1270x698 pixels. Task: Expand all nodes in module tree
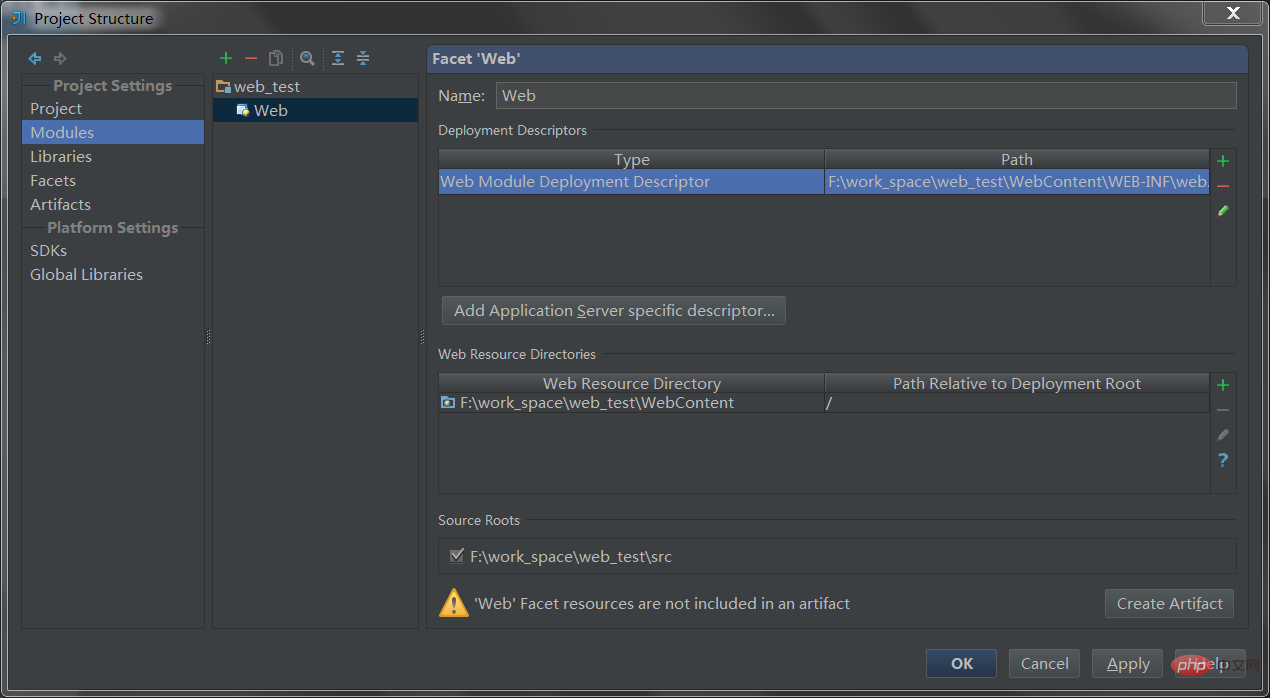[x=338, y=59]
